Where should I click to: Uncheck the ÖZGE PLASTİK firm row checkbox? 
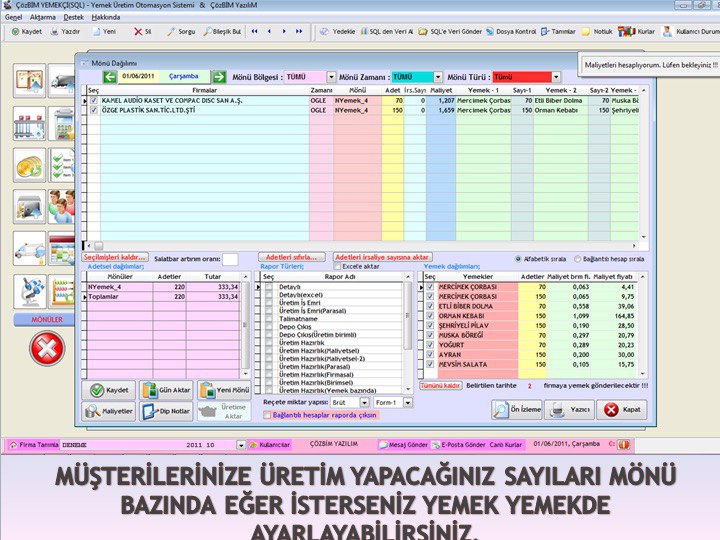(x=94, y=110)
